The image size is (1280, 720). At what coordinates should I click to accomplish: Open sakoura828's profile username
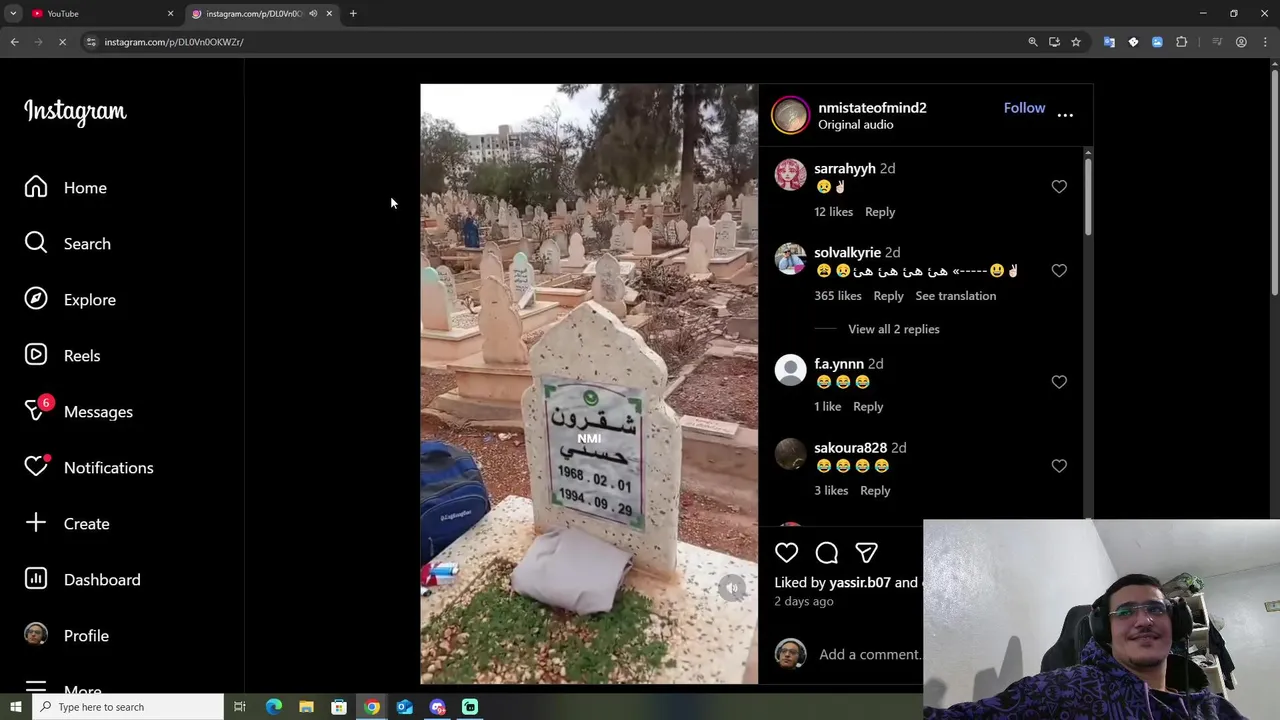[850, 448]
